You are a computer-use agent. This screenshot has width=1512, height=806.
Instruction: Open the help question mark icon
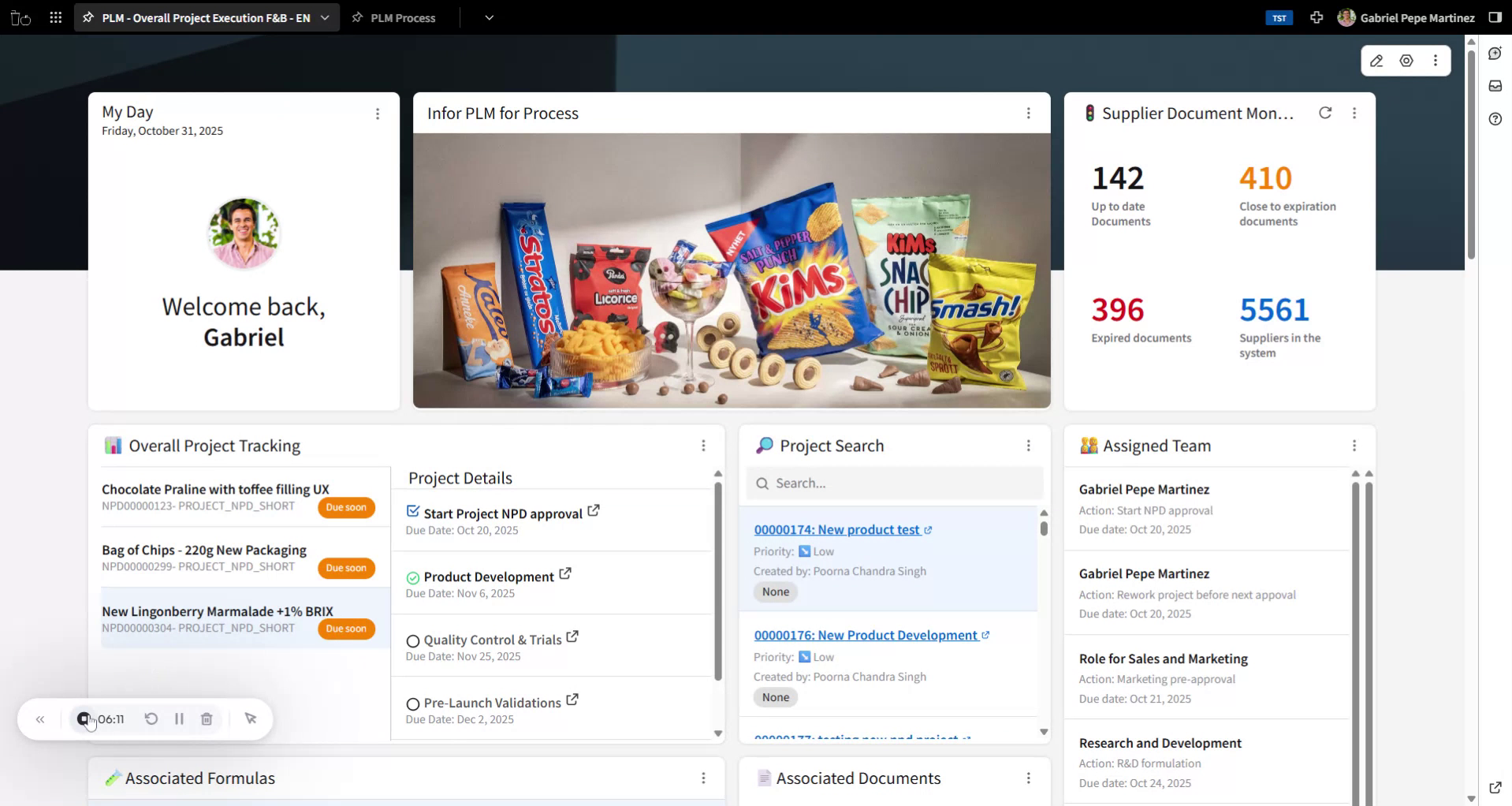pos(1495,119)
